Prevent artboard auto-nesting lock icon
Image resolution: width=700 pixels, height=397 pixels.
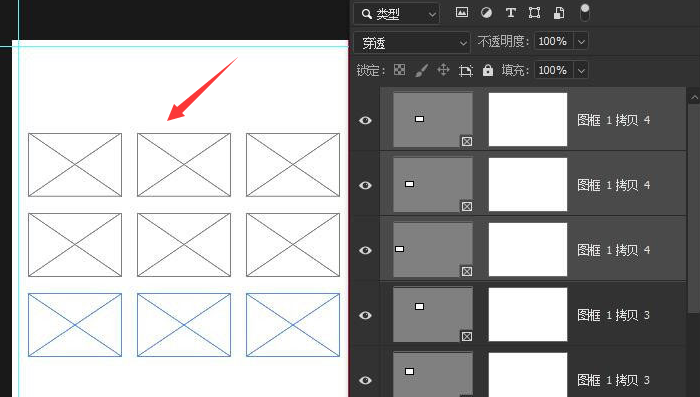coord(466,70)
